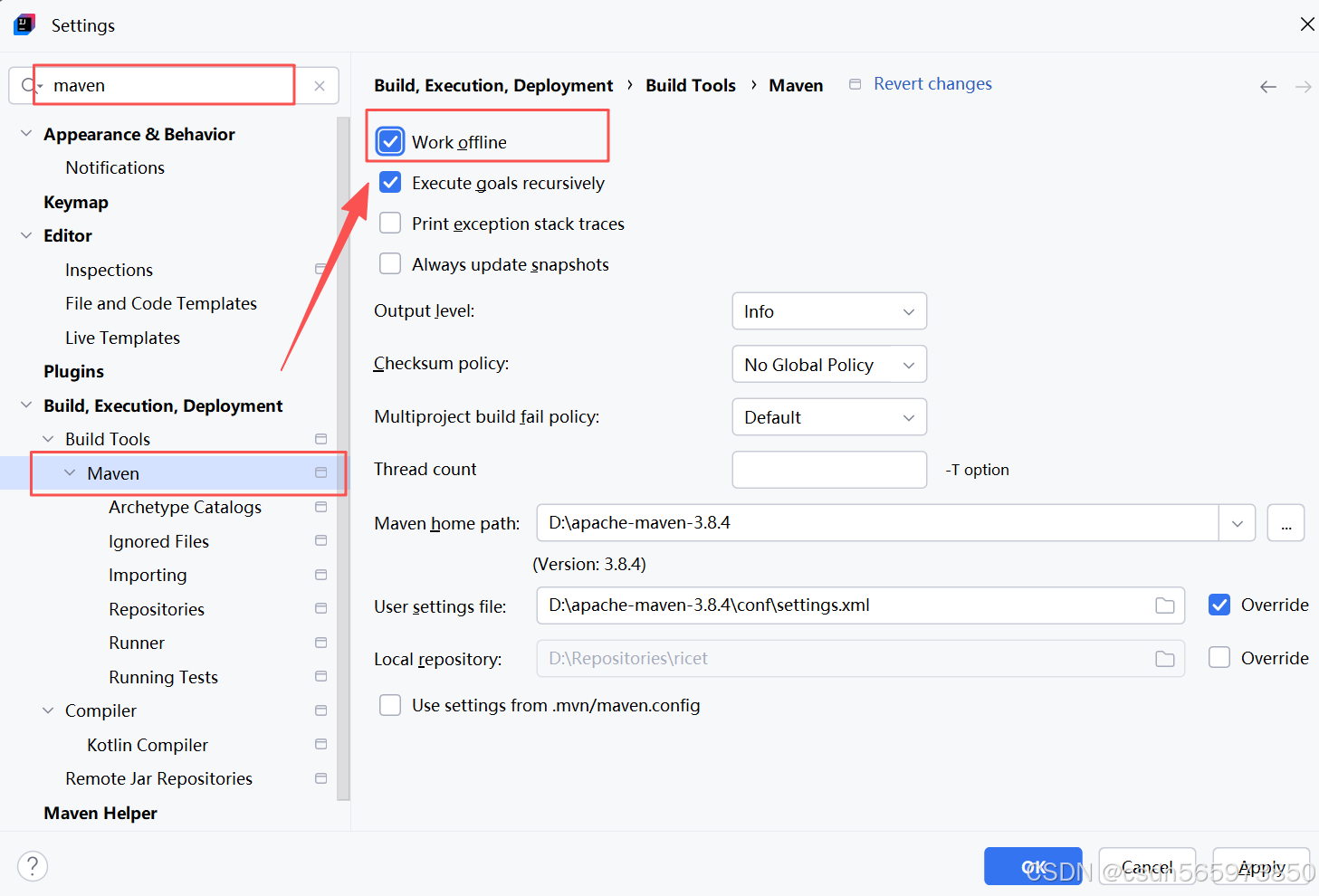The image size is (1319, 896).
Task: Enable Use settings from .mvn/maven.config
Action: tap(390, 705)
